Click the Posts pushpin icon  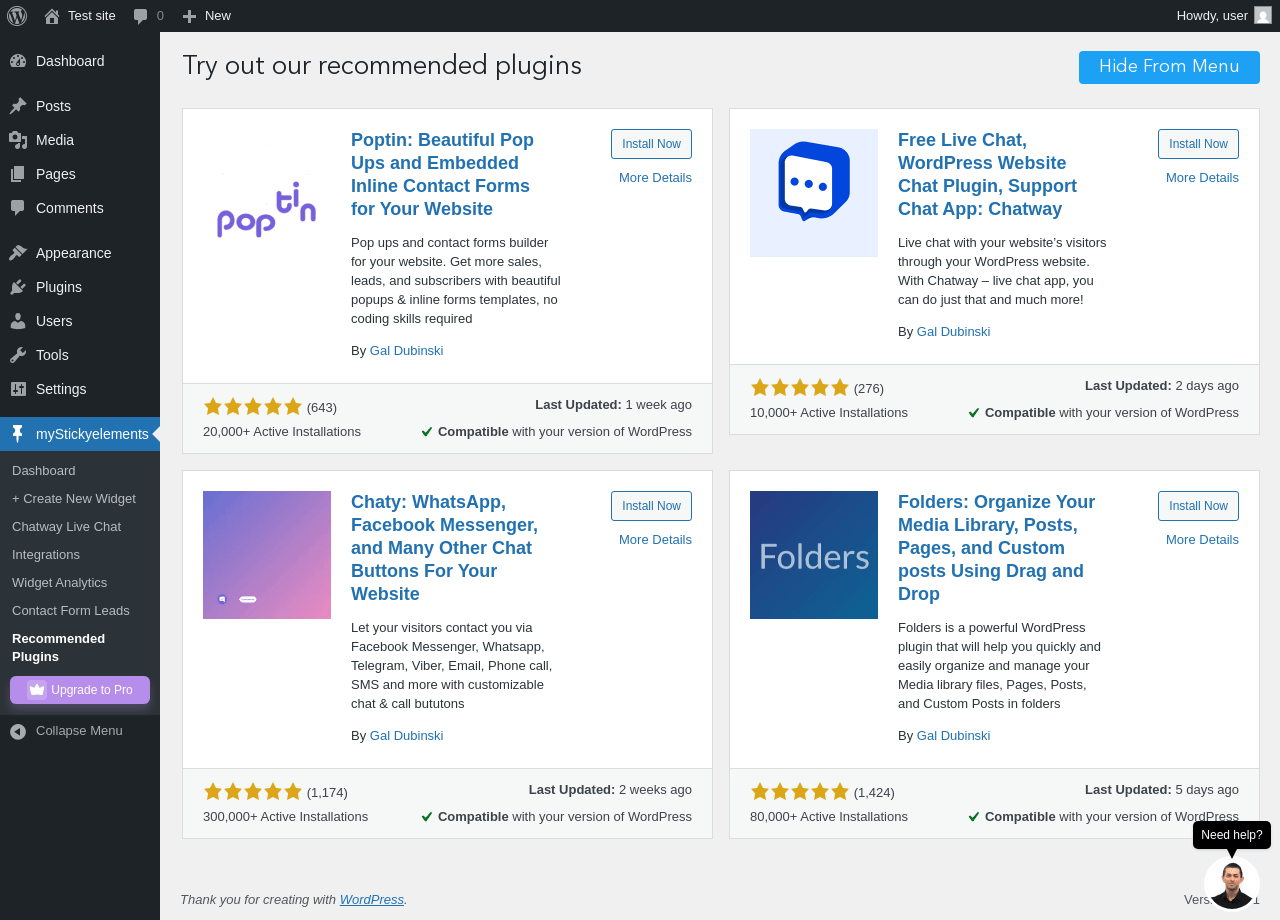click(x=18, y=106)
